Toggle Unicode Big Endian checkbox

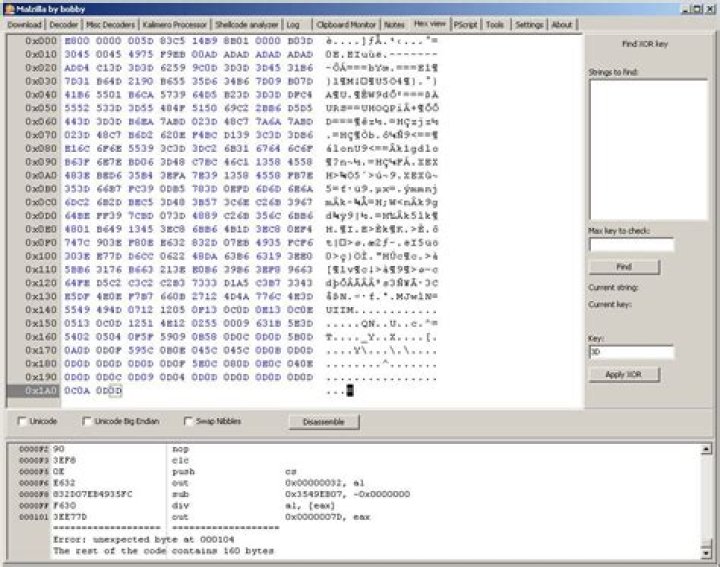(x=86, y=421)
